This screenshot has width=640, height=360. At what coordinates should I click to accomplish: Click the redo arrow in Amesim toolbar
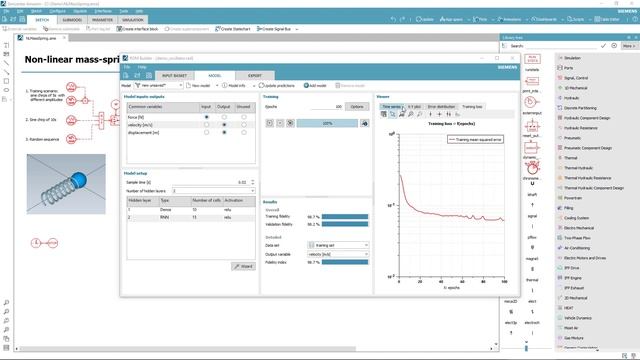click(x=402, y=19)
